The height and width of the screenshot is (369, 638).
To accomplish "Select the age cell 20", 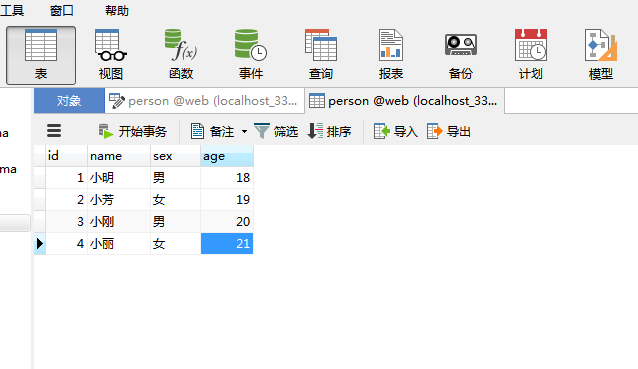I will click(227, 222).
